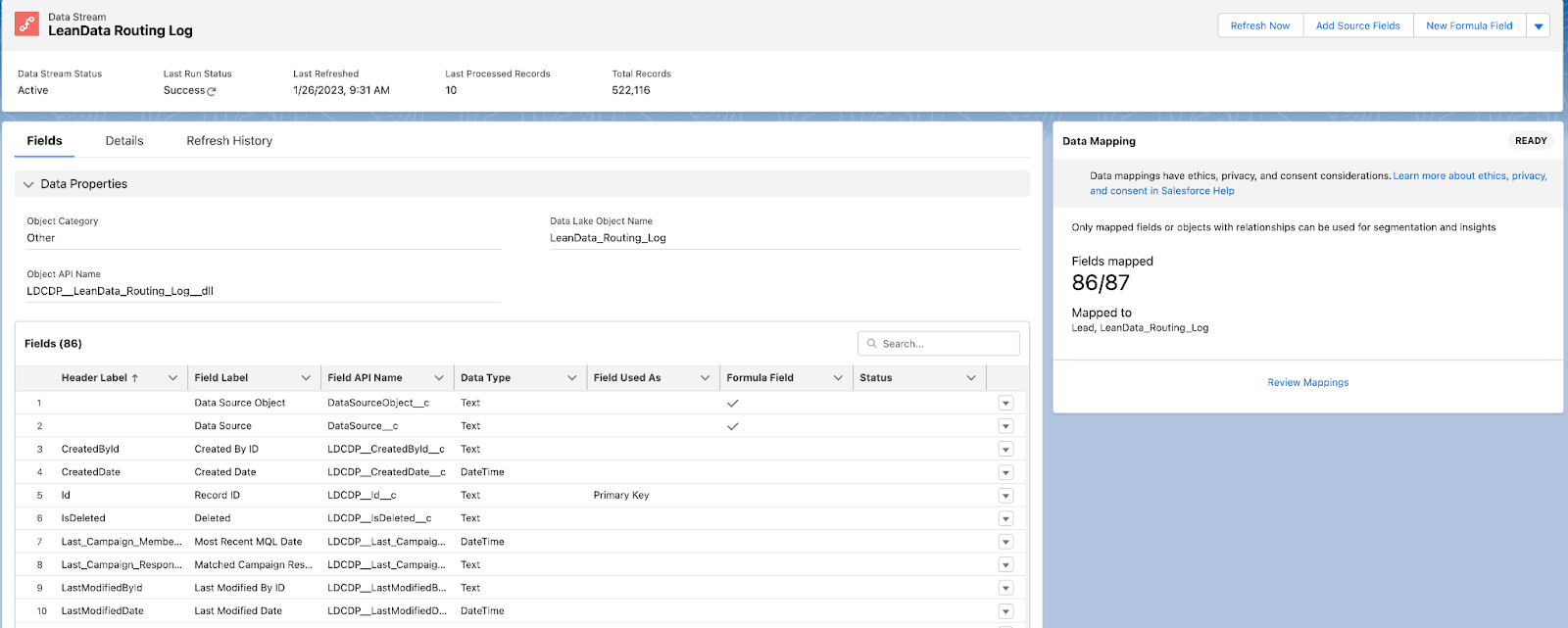1568x628 pixels.
Task: Click the 86/87 fields mapped value
Action: pos(1101,283)
